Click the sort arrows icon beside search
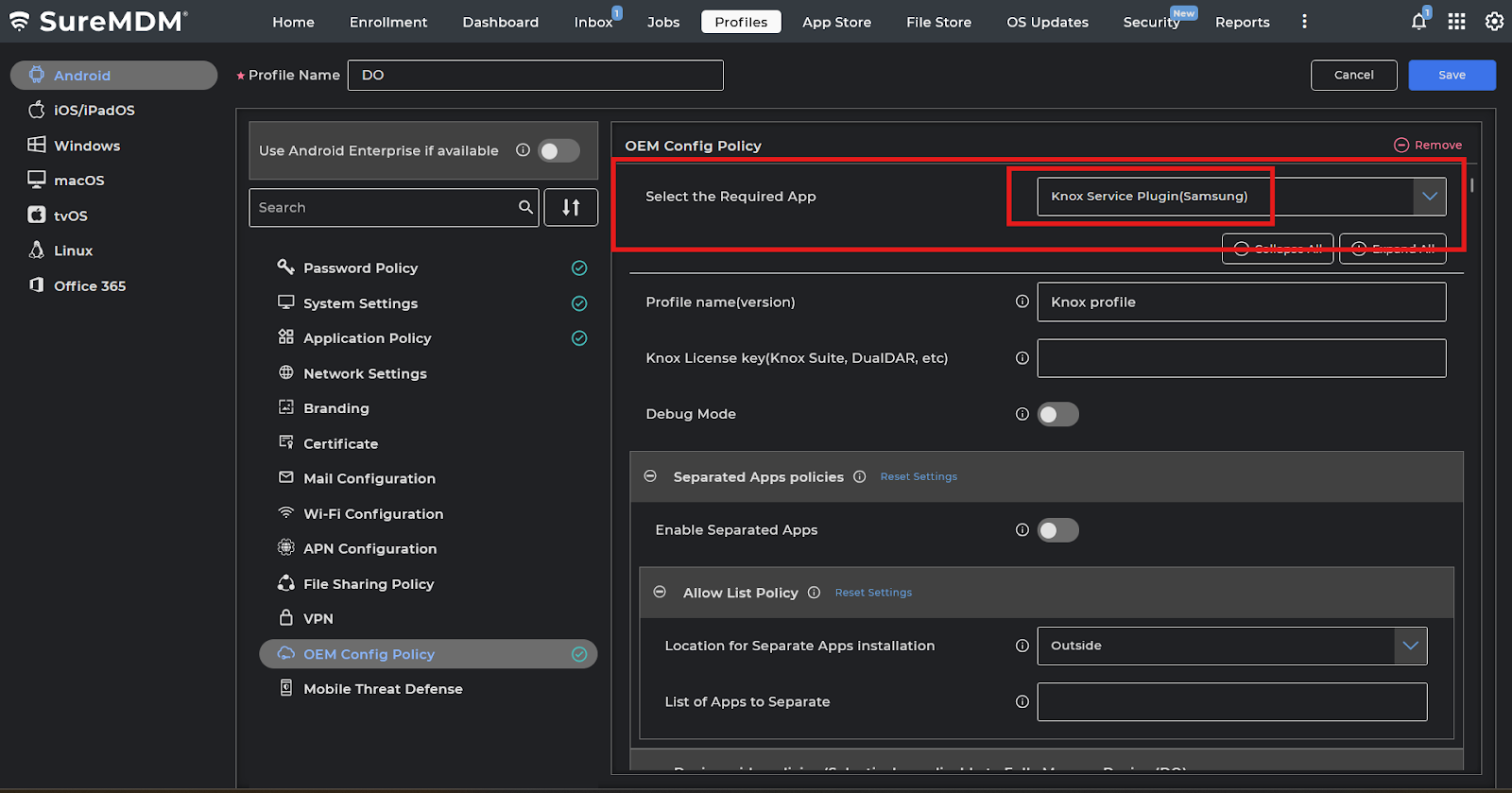1512x793 pixels. 571,207
